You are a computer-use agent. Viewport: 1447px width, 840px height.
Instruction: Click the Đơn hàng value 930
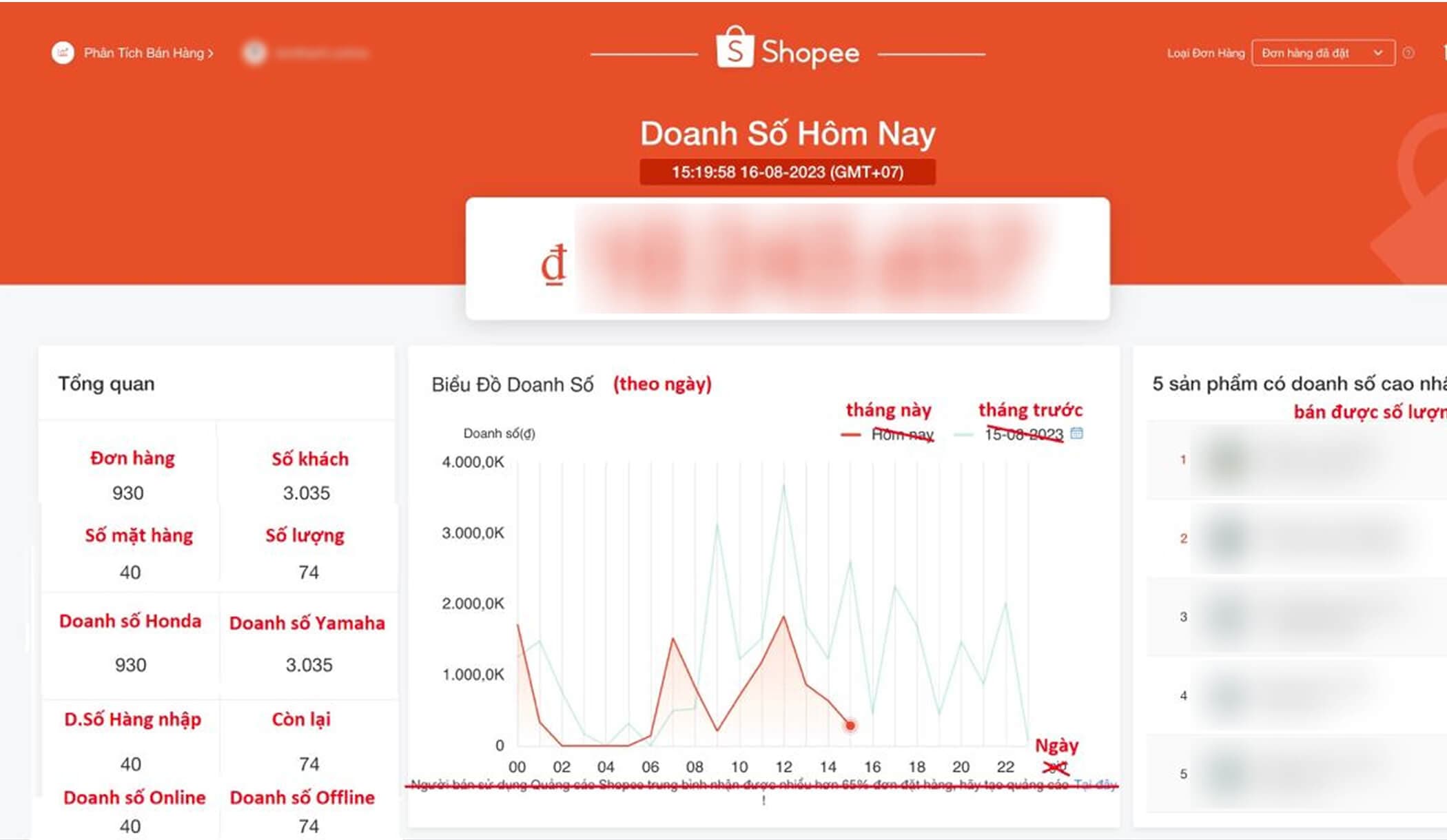coord(128,493)
